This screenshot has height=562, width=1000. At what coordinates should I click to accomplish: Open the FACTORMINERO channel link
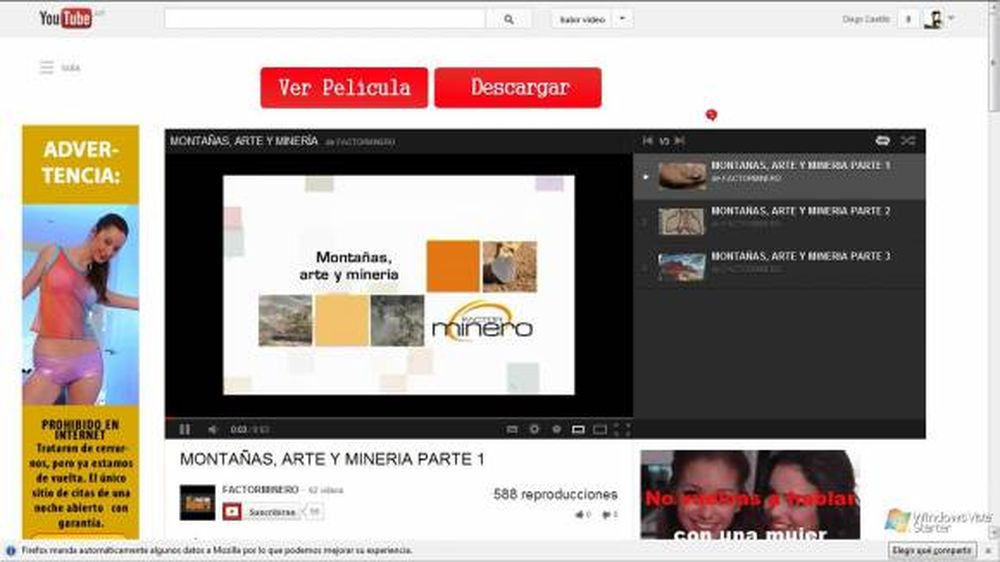point(260,490)
